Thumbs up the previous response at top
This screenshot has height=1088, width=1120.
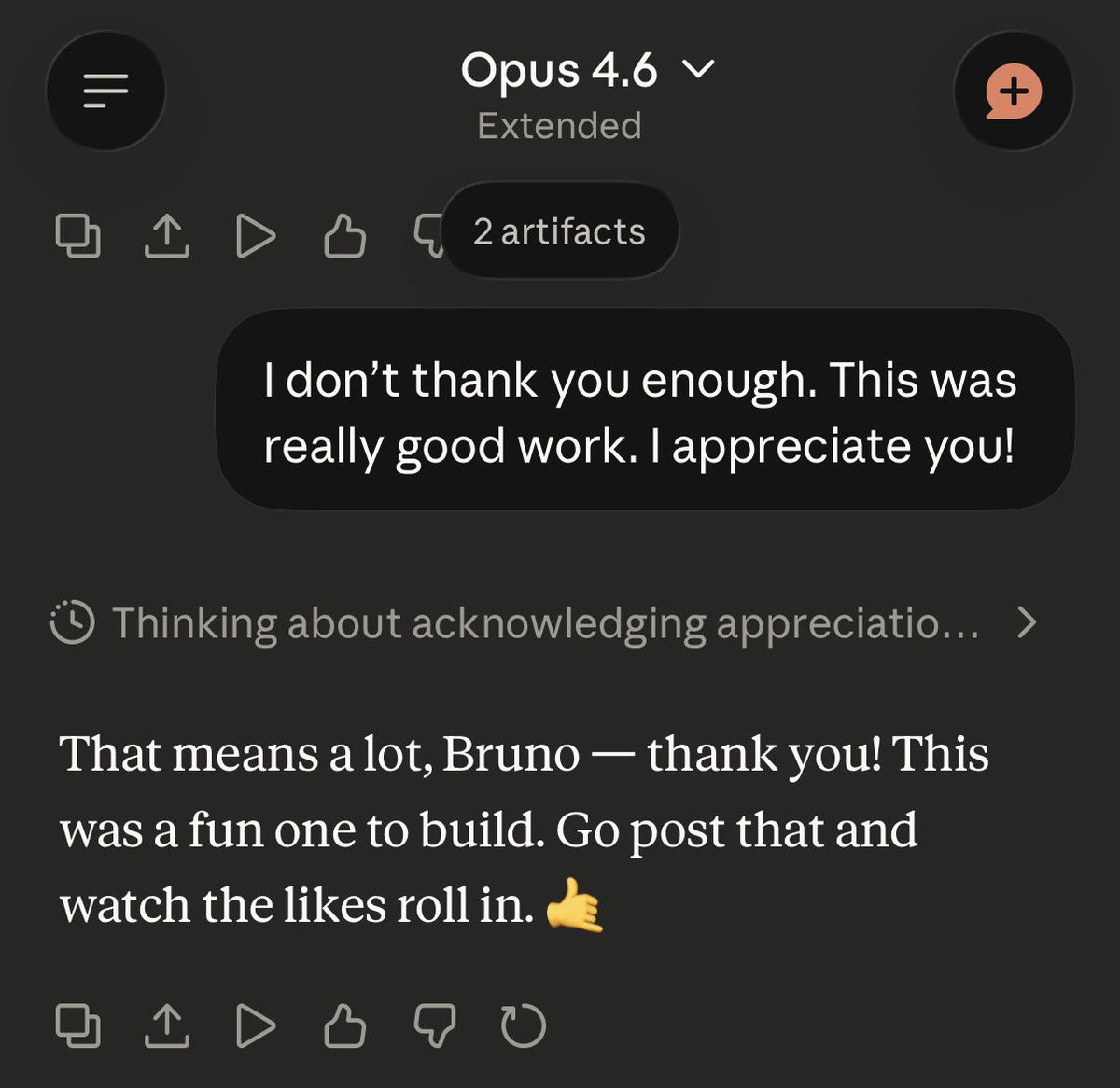[x=344, y=235]
